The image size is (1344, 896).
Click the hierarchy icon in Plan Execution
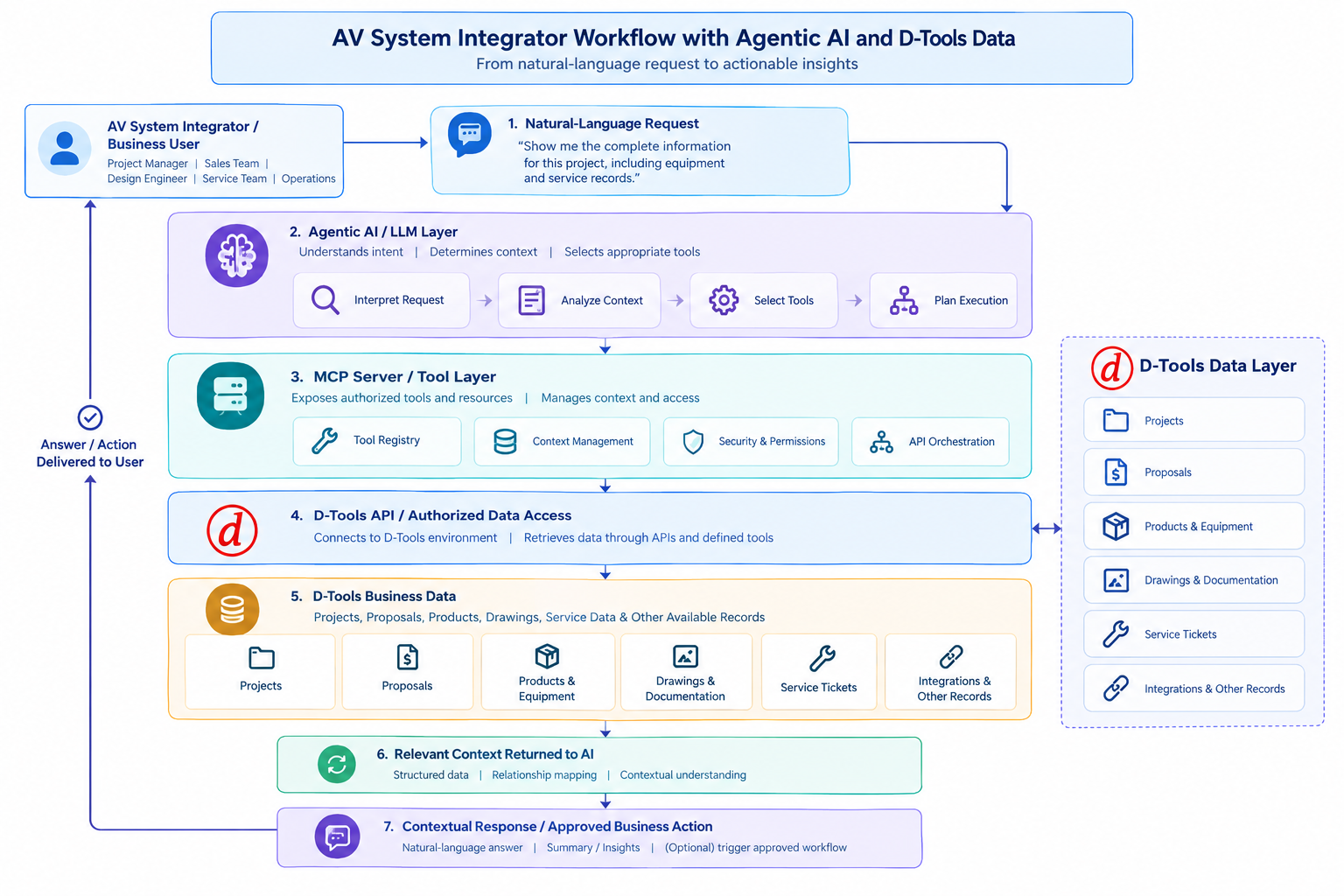coord(904,300)
